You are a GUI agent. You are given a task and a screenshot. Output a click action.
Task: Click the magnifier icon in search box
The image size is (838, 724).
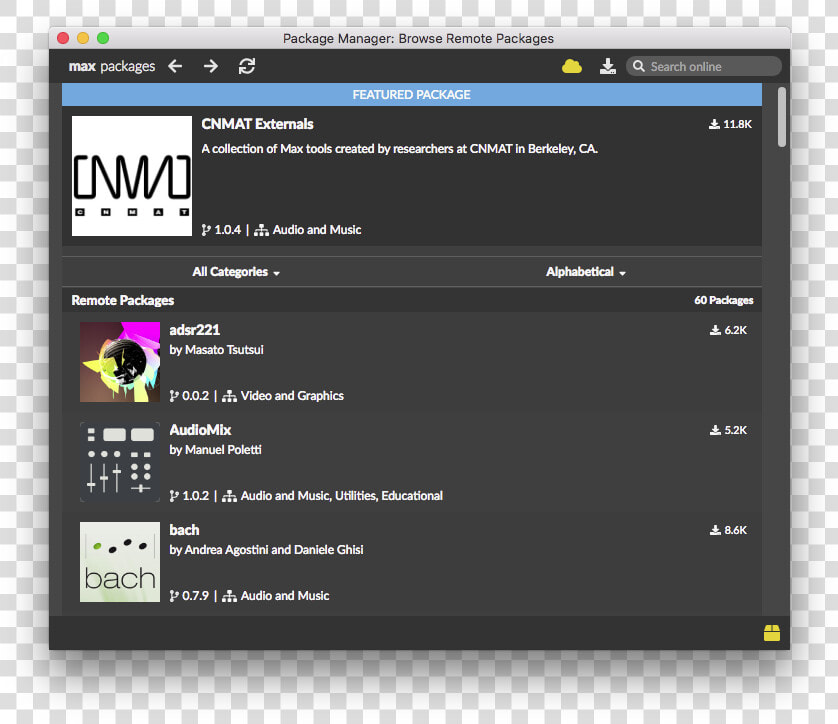pyautogui.click(x=638, y=66)
